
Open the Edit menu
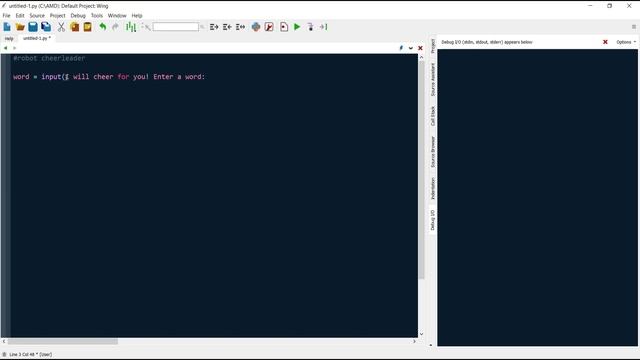pos(20,16)
